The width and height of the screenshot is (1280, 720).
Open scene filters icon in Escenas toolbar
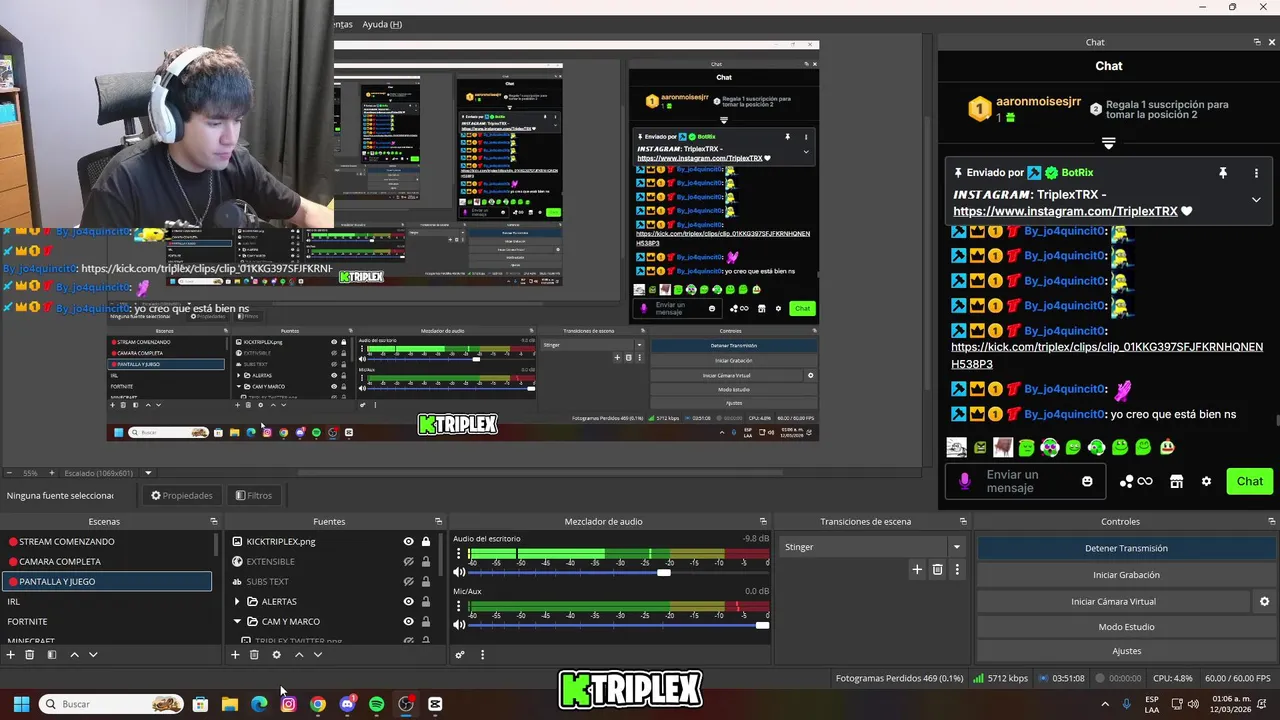coord(52,655)
